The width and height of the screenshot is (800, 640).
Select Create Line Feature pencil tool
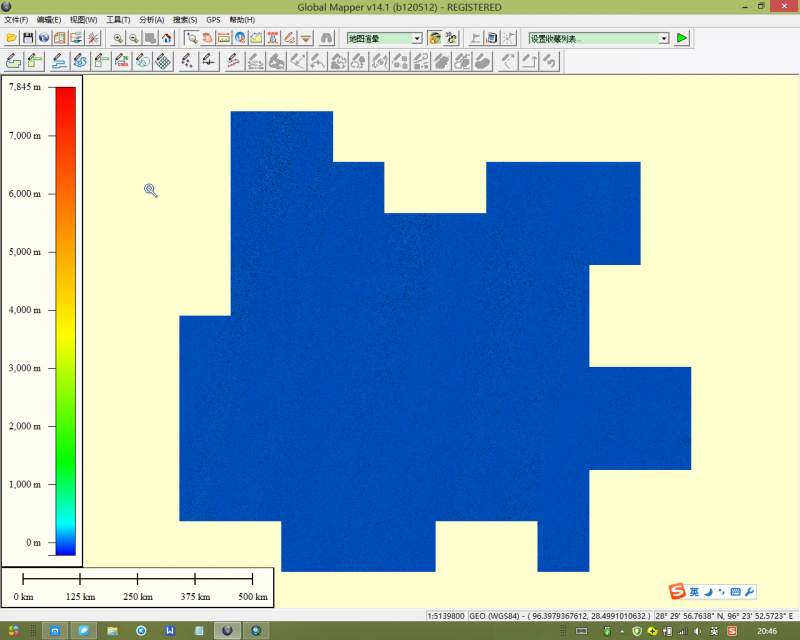coord(59,62)
